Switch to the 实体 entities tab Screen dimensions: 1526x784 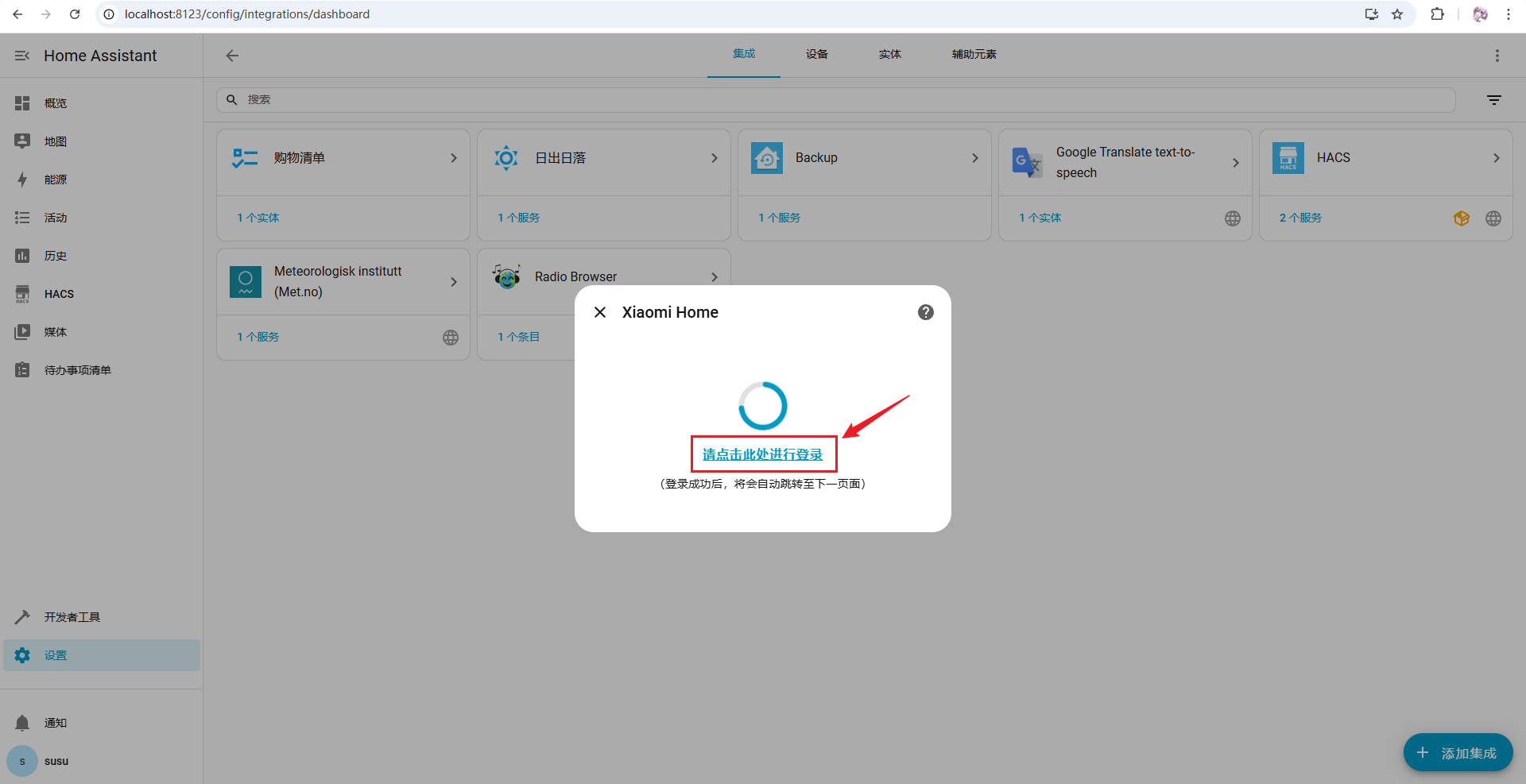[x=890, y=54]
